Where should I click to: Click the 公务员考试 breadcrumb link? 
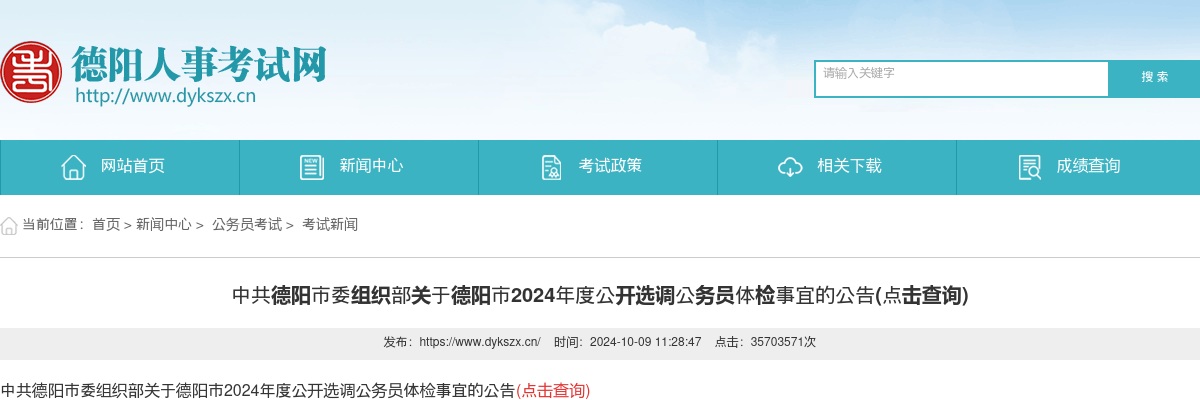(247, 225)
